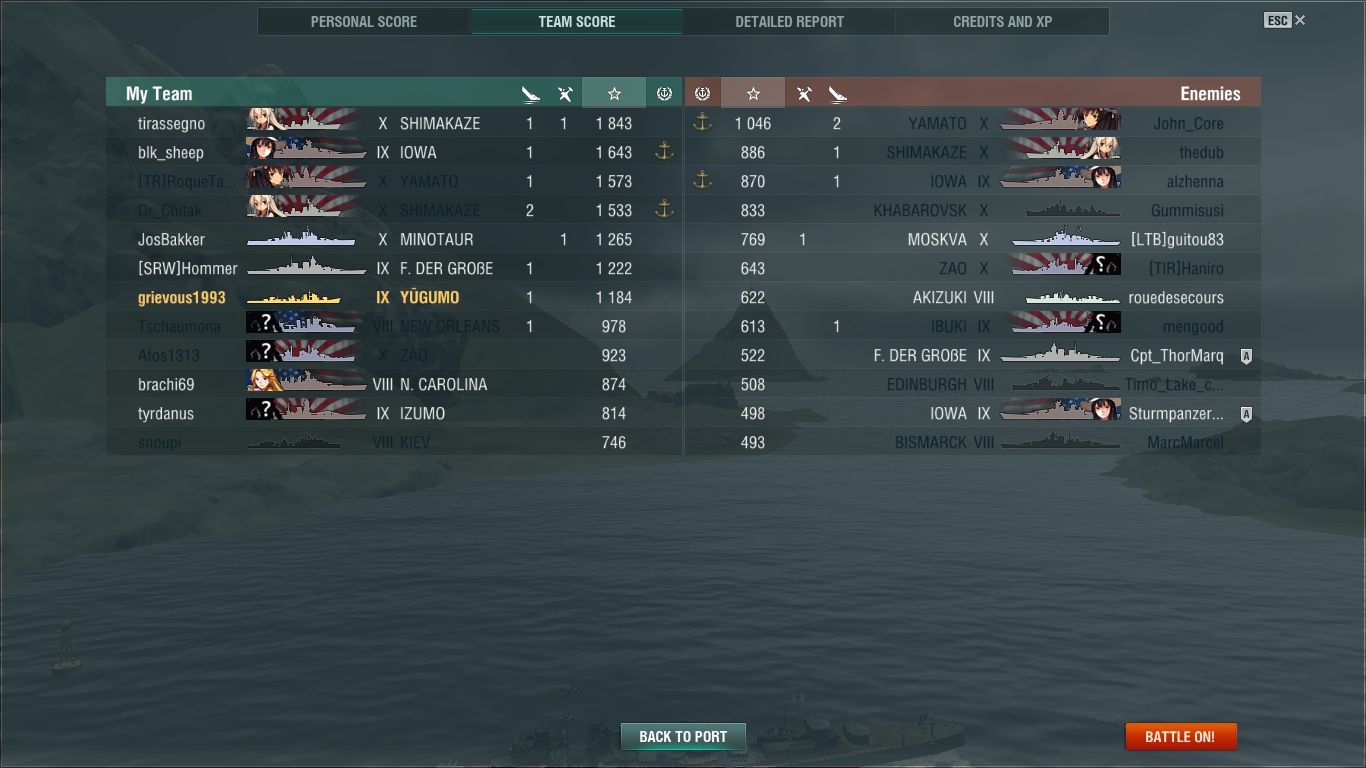The width and height of the screenshot is (1366, 768).
Task: Go back to port
Action: pos(683,737)
